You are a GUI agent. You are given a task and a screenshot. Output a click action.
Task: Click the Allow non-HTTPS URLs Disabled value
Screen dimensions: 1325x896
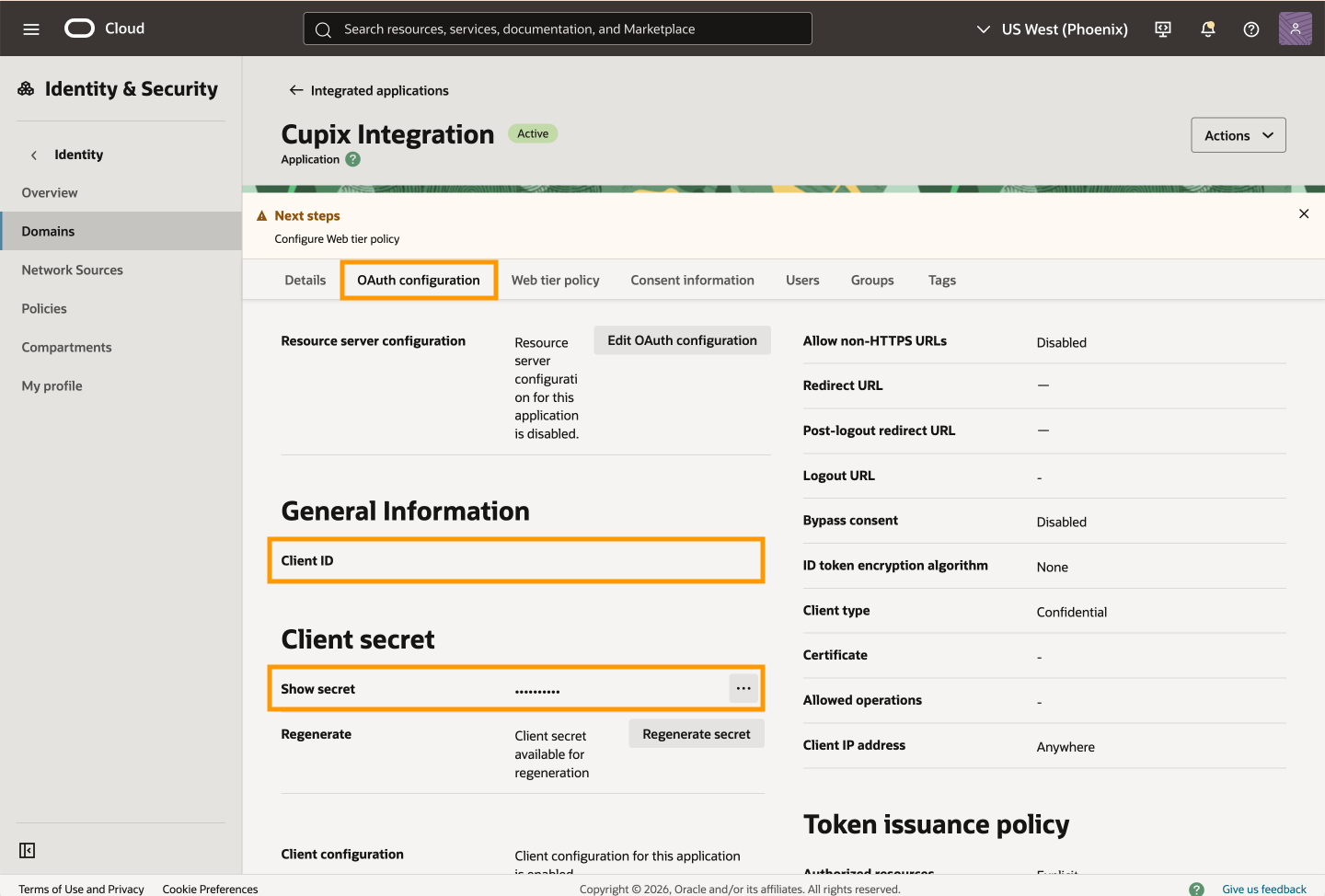tap(1062, 342)
